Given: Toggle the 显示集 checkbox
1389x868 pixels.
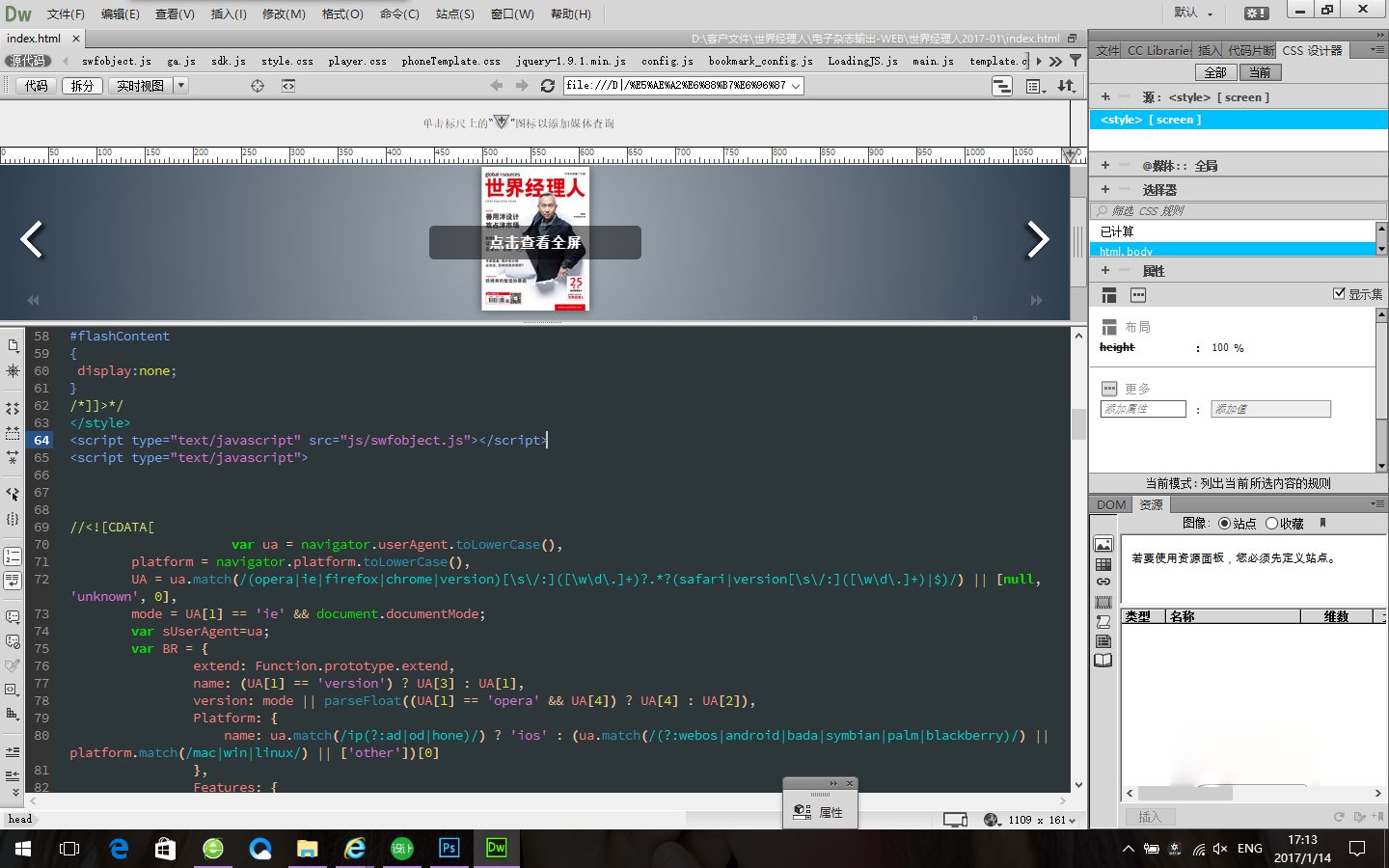Looking at the screenshot, I should pos(1339,293).
